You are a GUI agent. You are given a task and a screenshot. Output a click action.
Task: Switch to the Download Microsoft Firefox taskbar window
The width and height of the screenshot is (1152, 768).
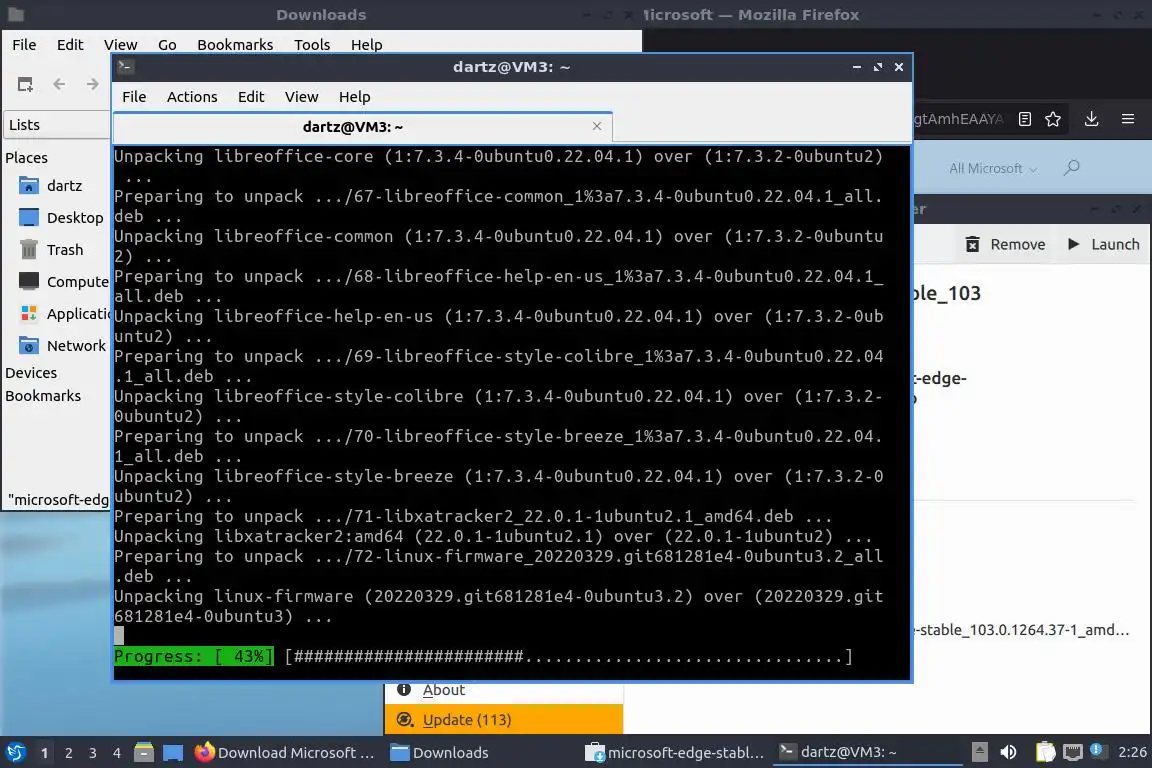point(285,753)
